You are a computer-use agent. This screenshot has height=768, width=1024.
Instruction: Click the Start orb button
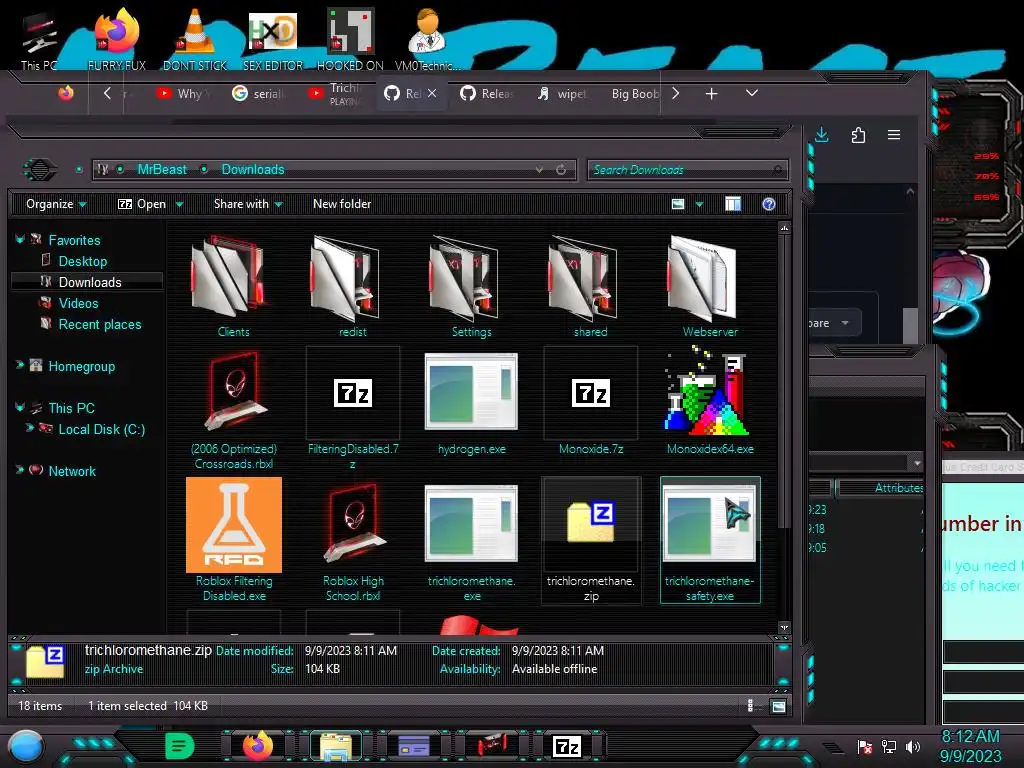tap(26, 747)
